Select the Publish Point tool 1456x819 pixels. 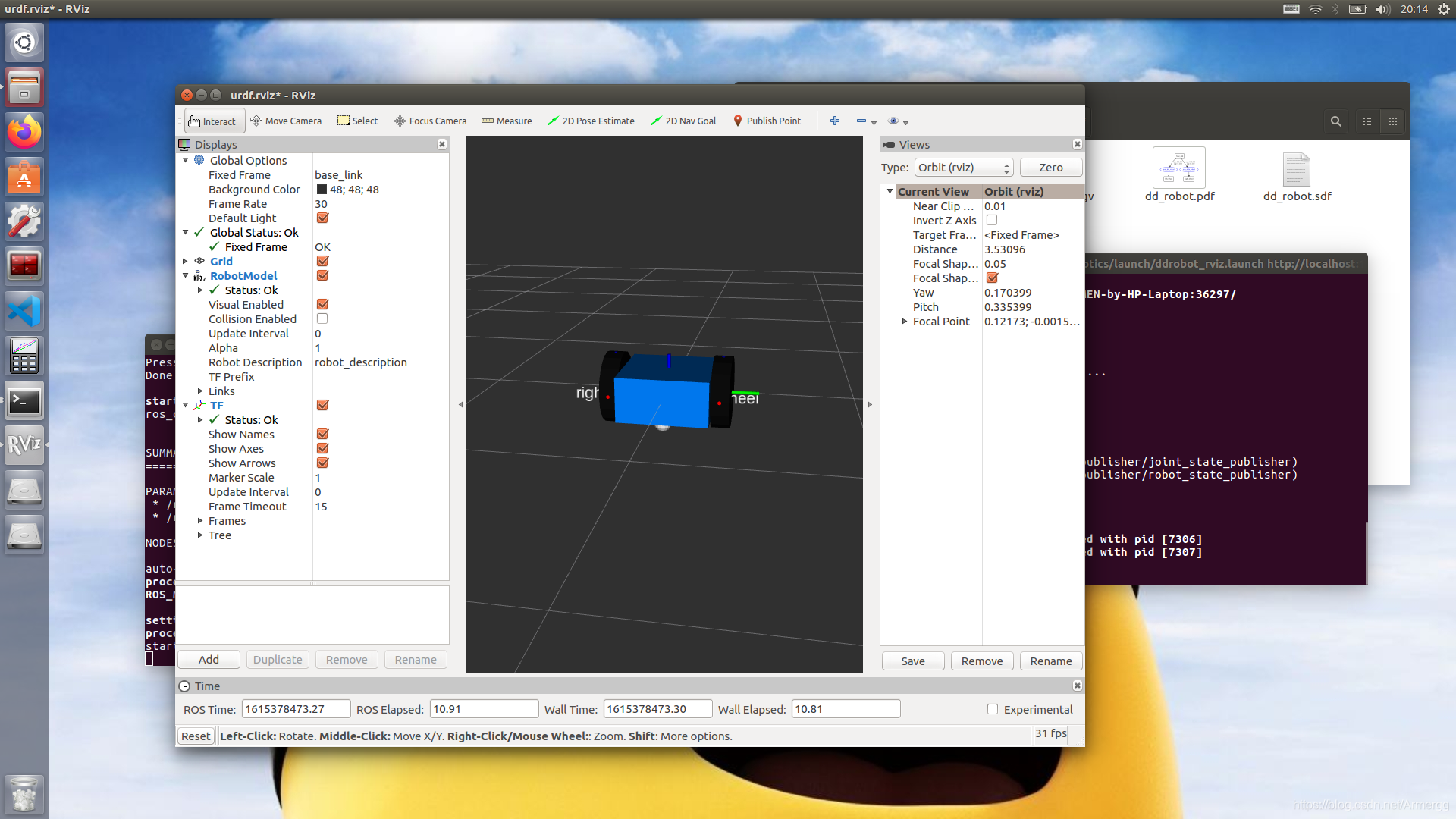tap(767, 121)
